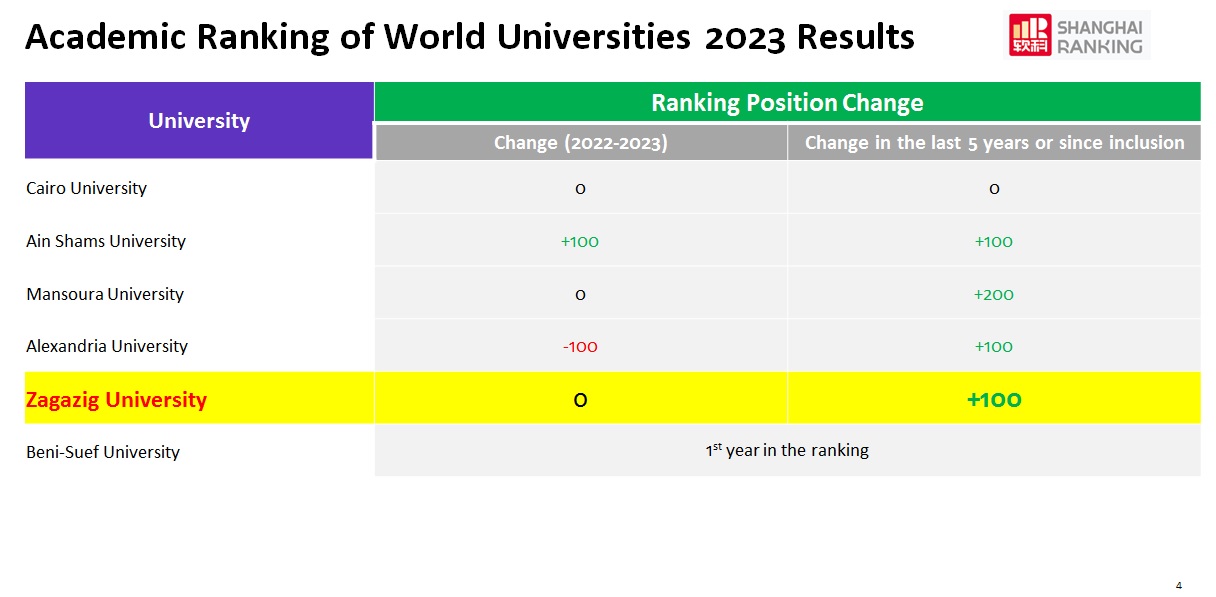Select Ain Shams' 2022-2023 change value
The image size is (1216, 597).
pyautogui.click(x=580, y=241)
